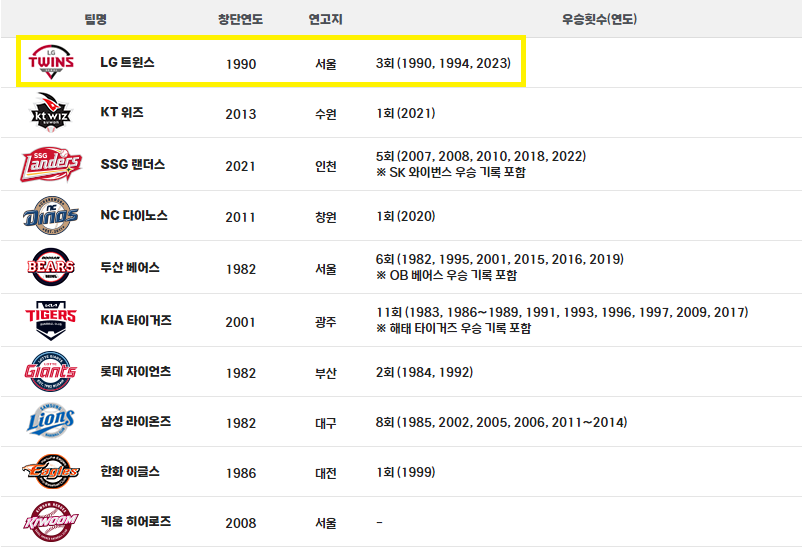Image resolution: width=802 pixels, height=556 pixels.
Task: Click the Doosan Bears team logo
Action: click(51, 267)
